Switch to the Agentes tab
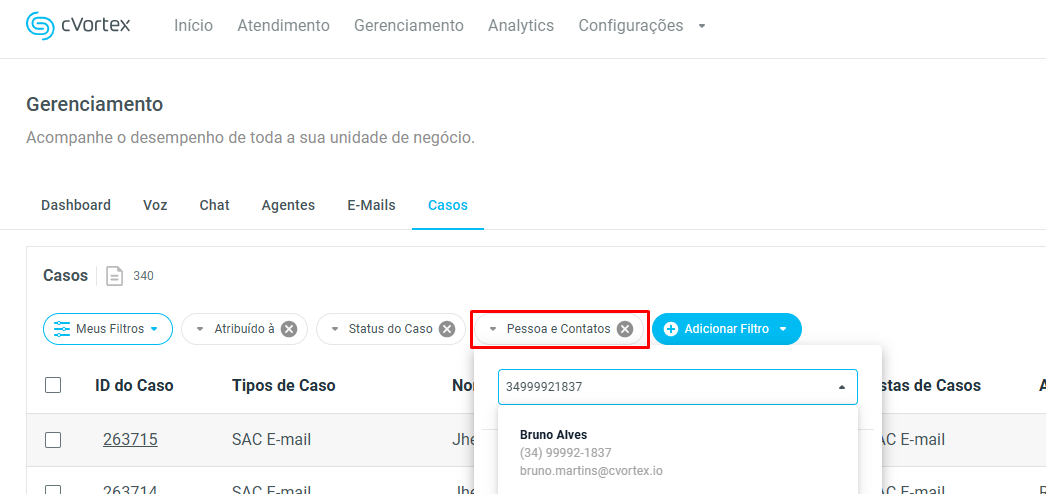This screenshot has width=1046, height=494. pyautogui.click(x=288, y=205)
